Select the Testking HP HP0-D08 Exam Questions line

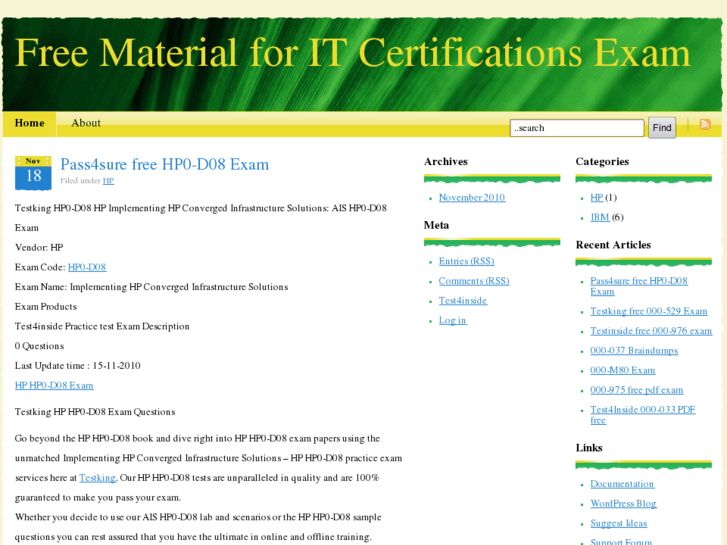tap(95, 412)
